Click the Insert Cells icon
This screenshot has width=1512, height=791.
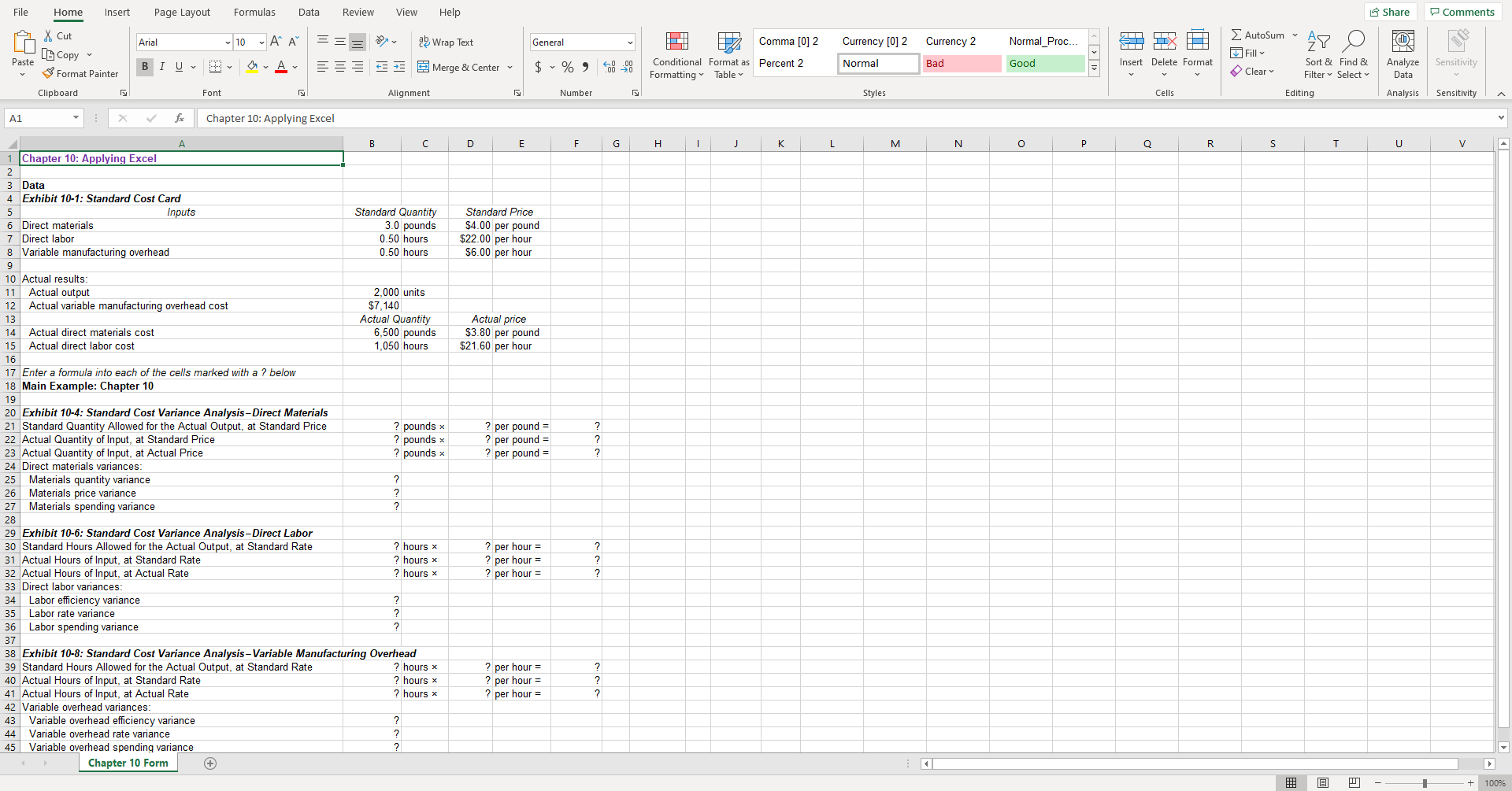point(1132,40)
